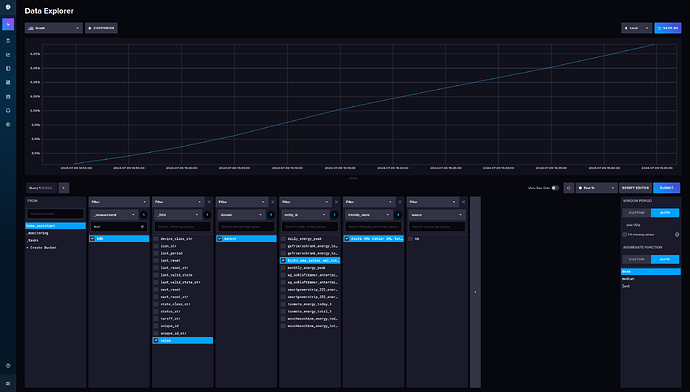
Task: Uncheck the sensor domain checkbox
Action: pos(219,238)
